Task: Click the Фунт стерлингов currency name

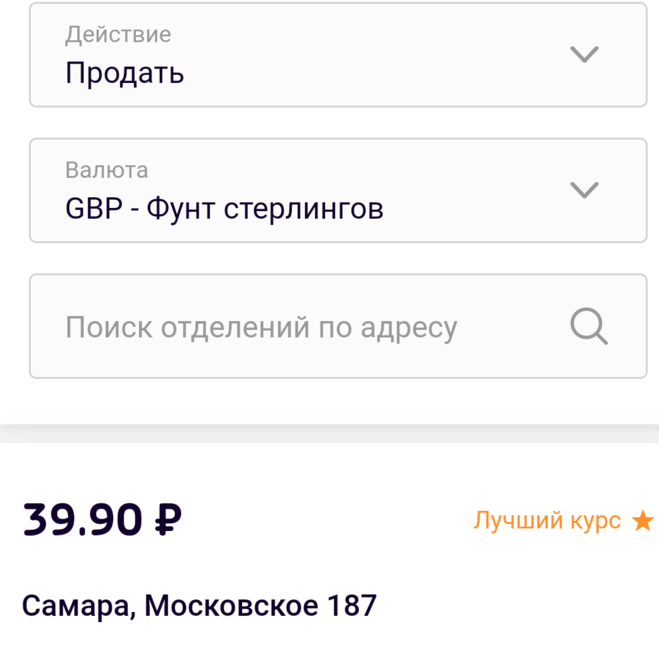Action: click(x=265, y=209)
